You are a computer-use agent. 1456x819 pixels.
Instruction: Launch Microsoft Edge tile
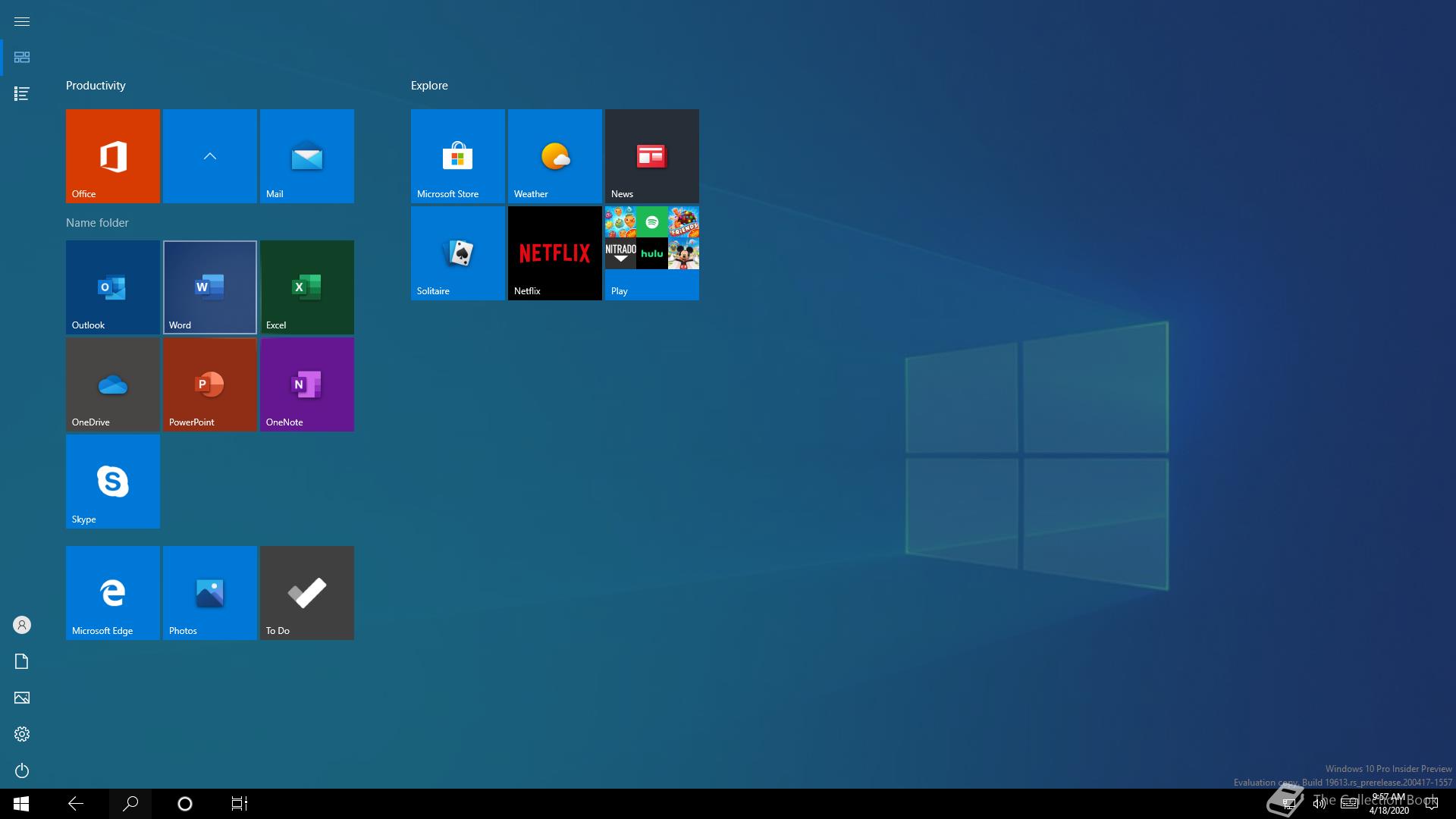point(113,593)
